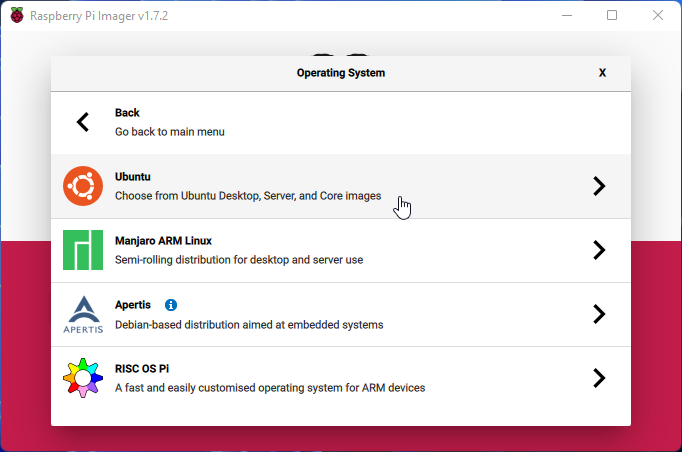The height and width of the screenshot is (452, 682).
Task: Click the 'Raspberry Pi Imager v1.7.2' window title
Action: tap(99, 16)
